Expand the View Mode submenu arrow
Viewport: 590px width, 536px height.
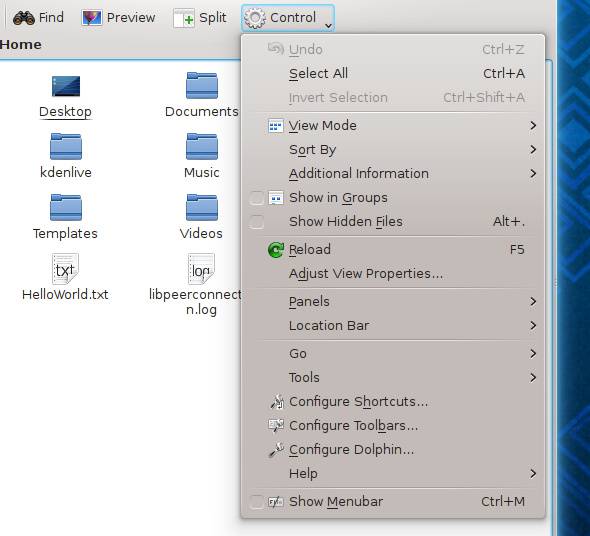pos(533,126)
